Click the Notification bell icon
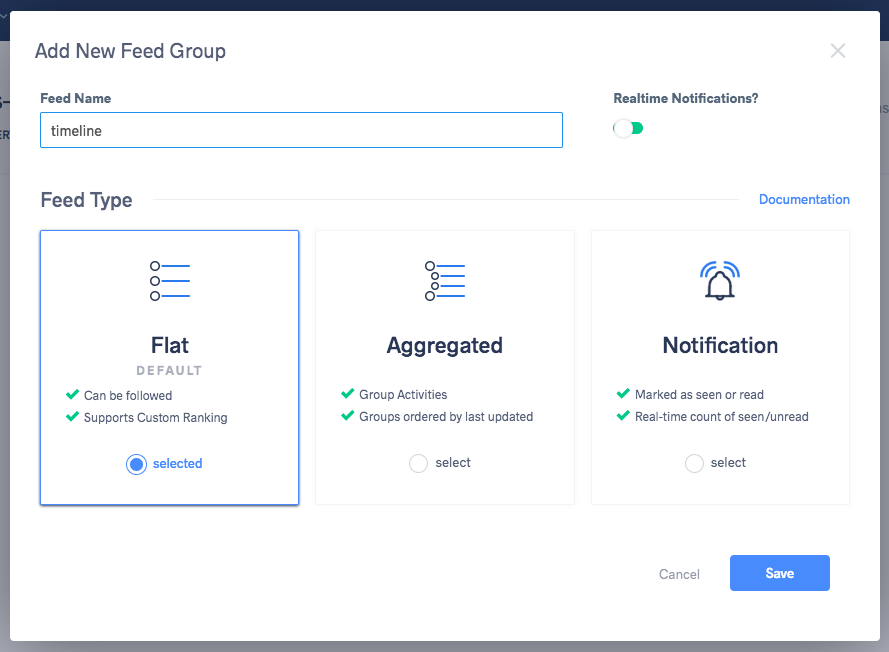Viewport: 889px width, 652px height. pos(720,281)
